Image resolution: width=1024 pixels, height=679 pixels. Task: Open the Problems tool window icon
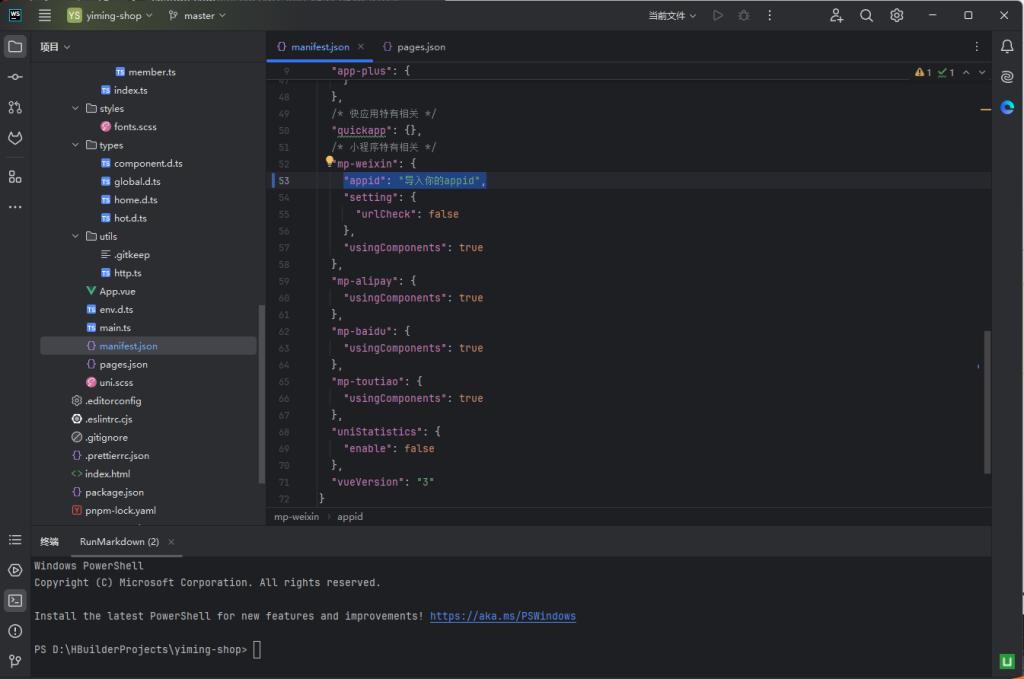point(15,631)
